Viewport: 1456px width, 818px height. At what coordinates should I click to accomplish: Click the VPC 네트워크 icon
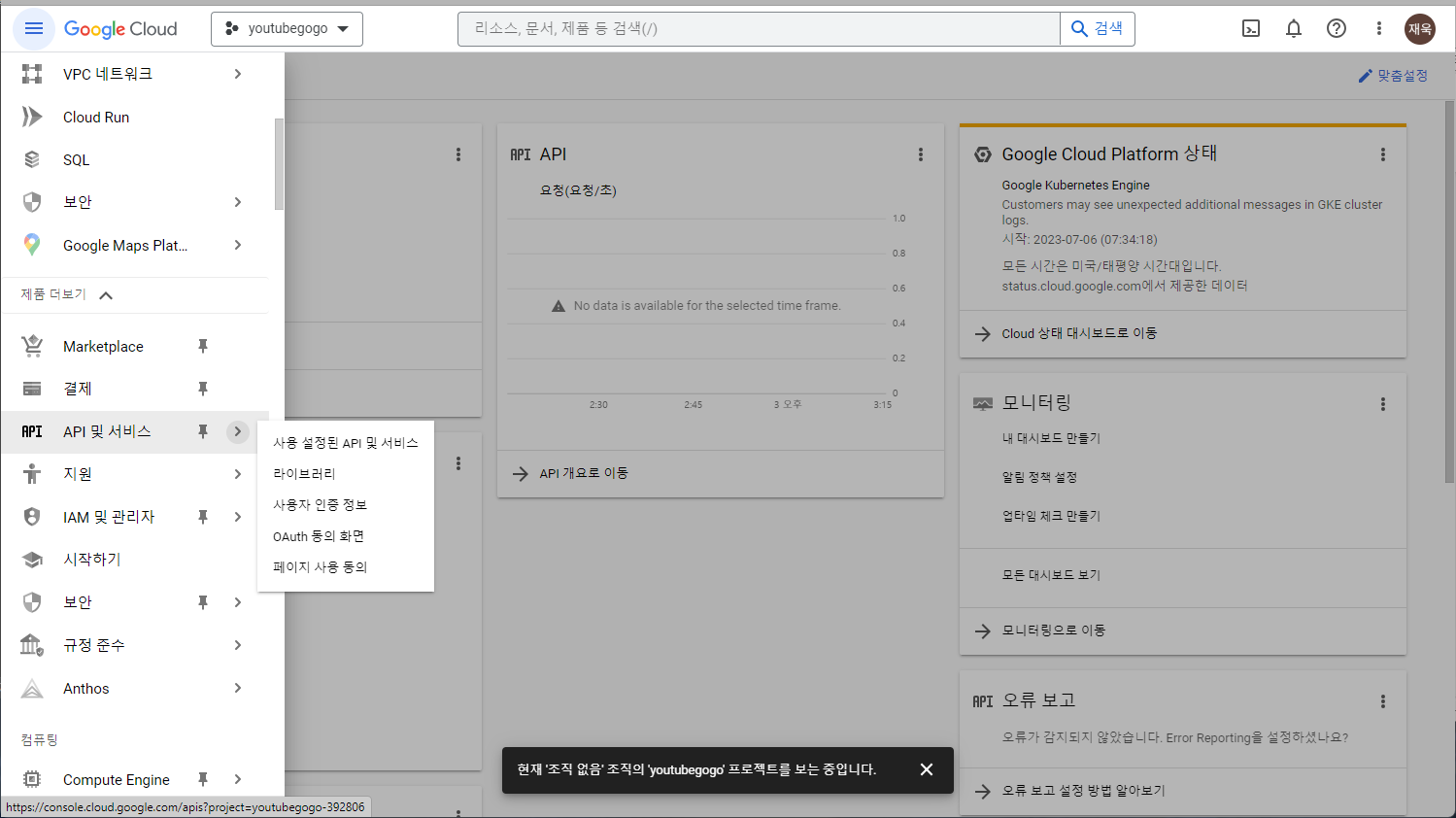[x=32, y=74]
